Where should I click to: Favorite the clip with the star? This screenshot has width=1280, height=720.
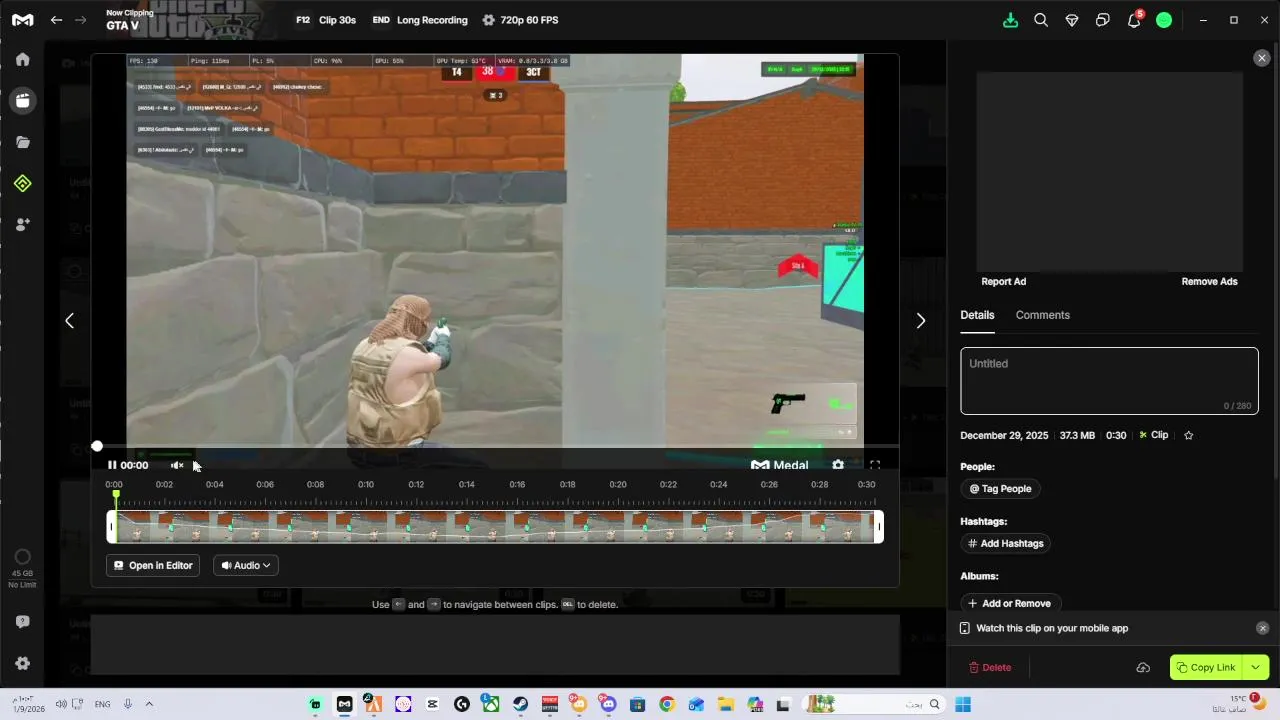(1189, 435)
